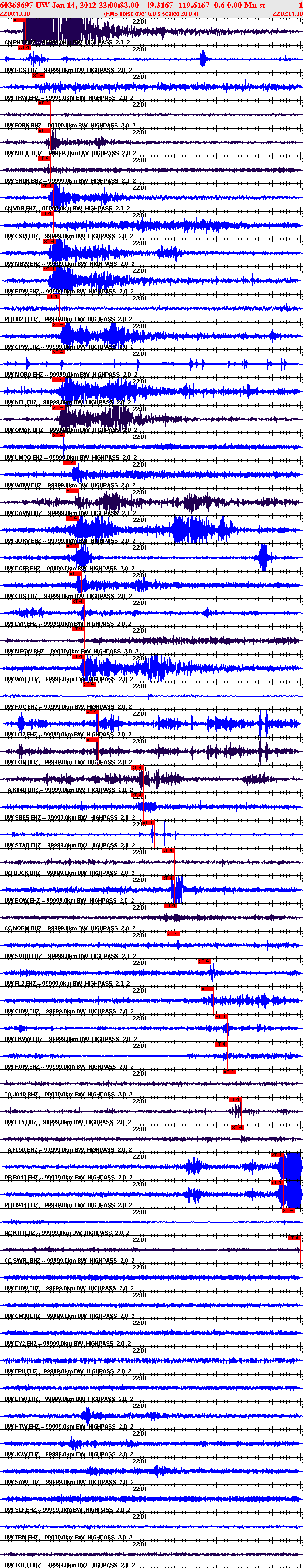
Task: Click the UW OMAK BHZ station label
Action: click(x=24, y=431)
